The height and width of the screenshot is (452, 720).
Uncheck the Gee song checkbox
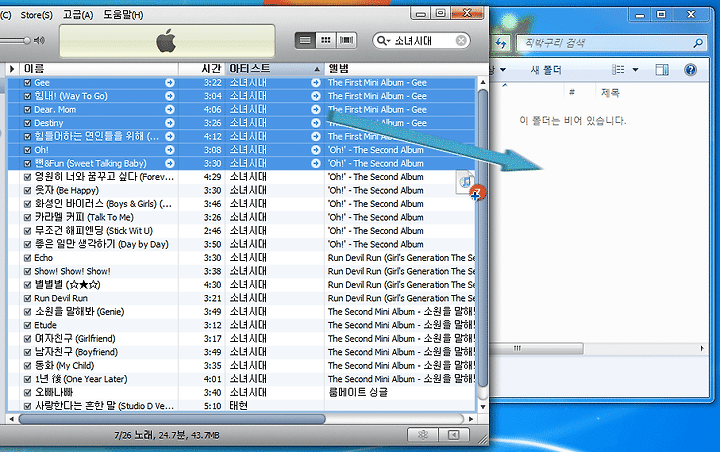(28, 83)
